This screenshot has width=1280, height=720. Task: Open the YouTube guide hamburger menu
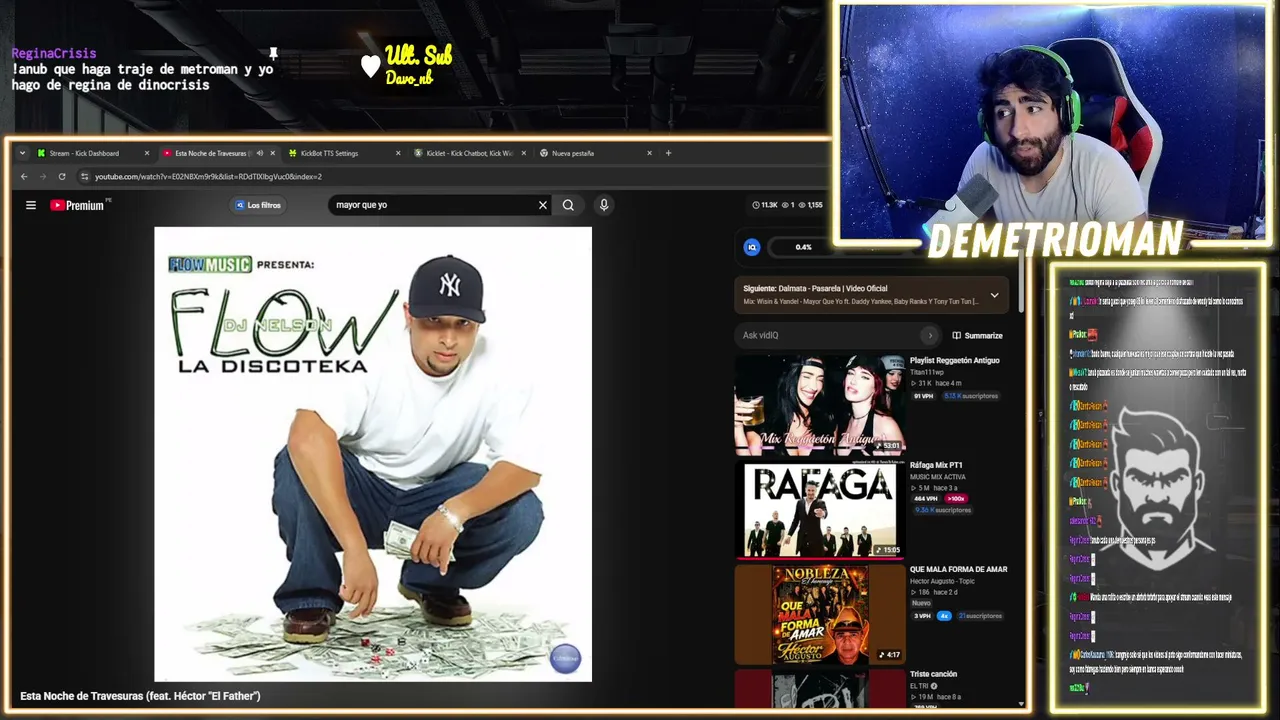pos(31,205)
